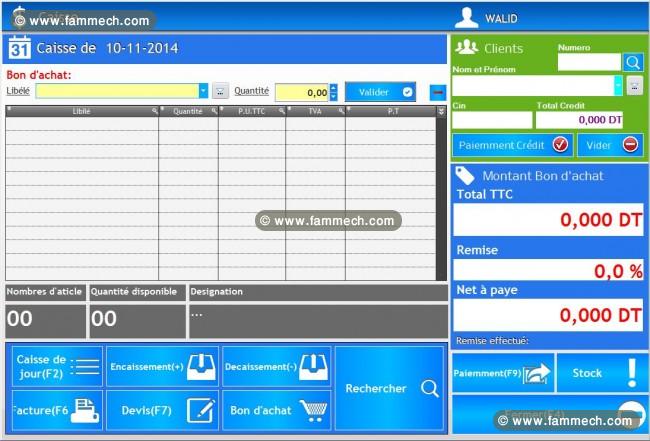Click the Rechercher button
The image size is (650, 441).
(x=389, y=388)
